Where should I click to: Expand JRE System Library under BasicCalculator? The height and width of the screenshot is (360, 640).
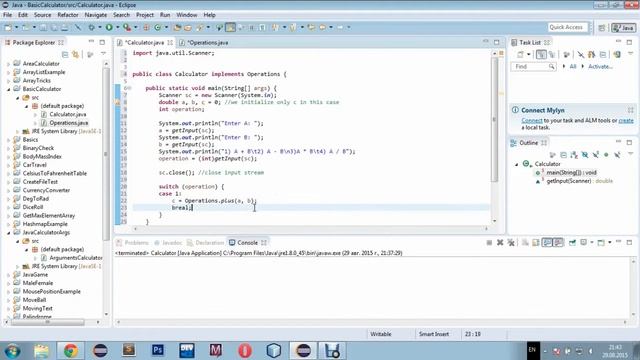tap(18, 131)
